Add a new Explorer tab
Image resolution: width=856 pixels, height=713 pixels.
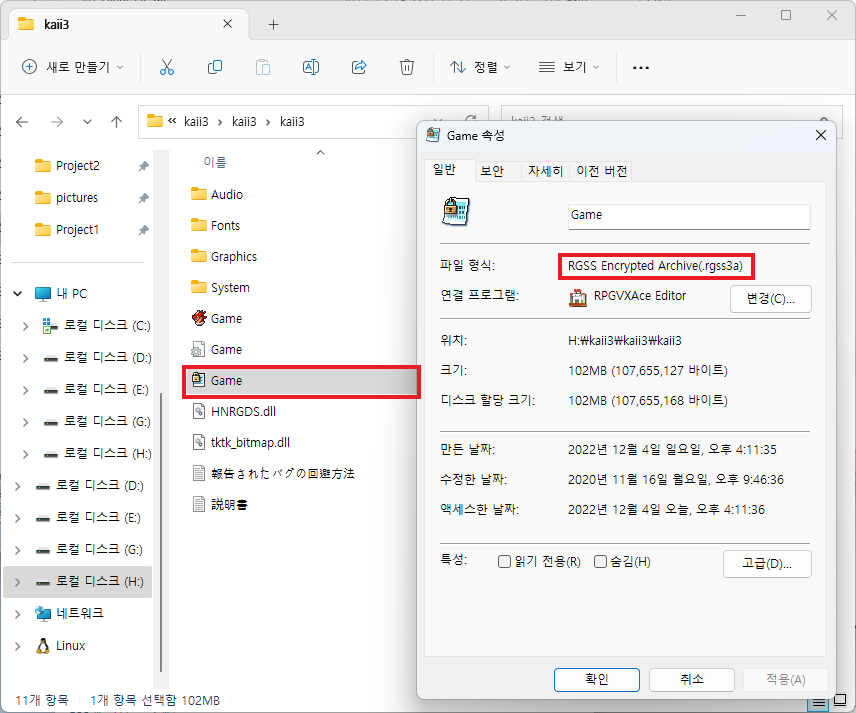click(274, 25)
